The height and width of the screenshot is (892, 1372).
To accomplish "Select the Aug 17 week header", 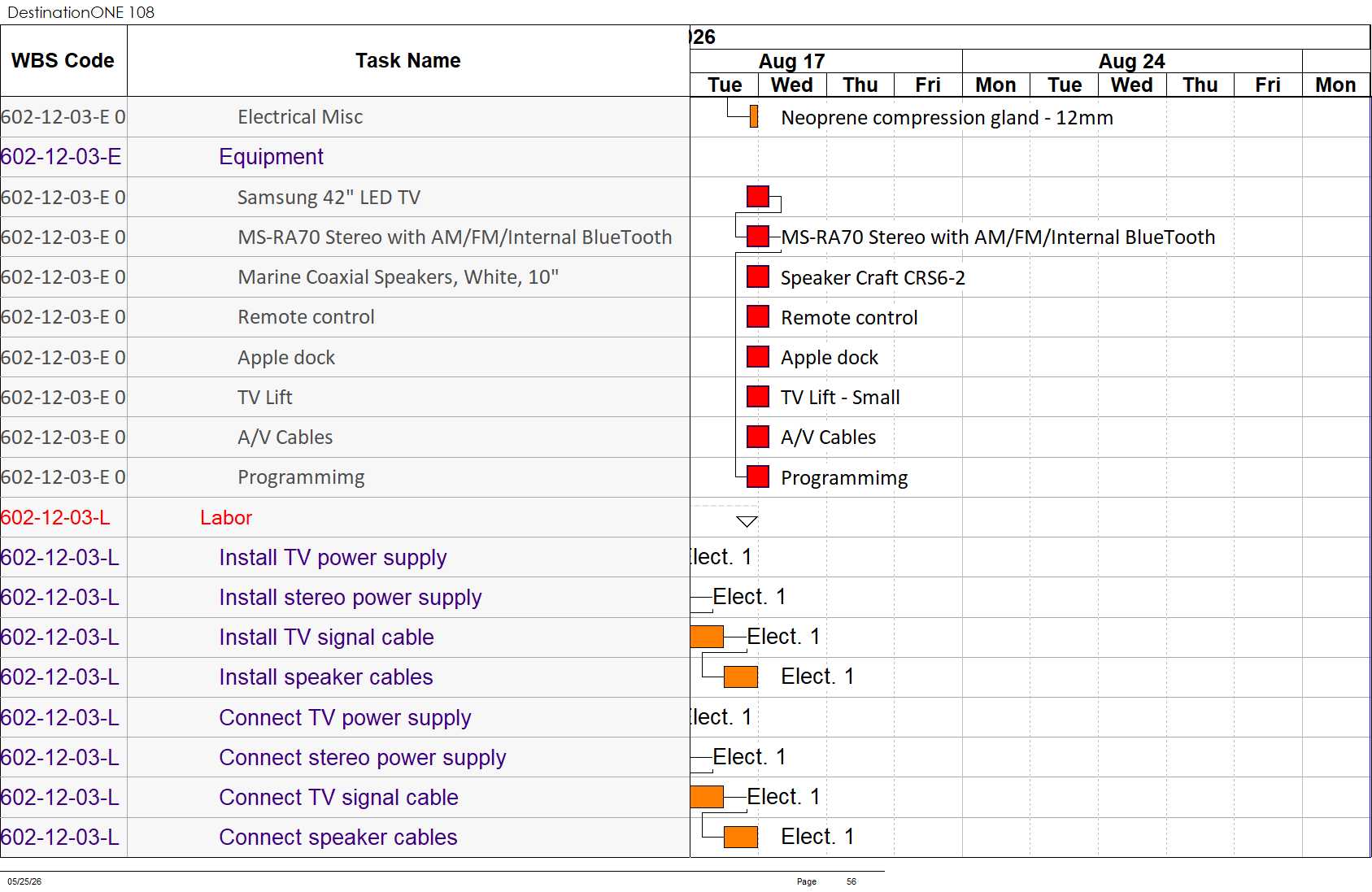I will click(791, 61).
